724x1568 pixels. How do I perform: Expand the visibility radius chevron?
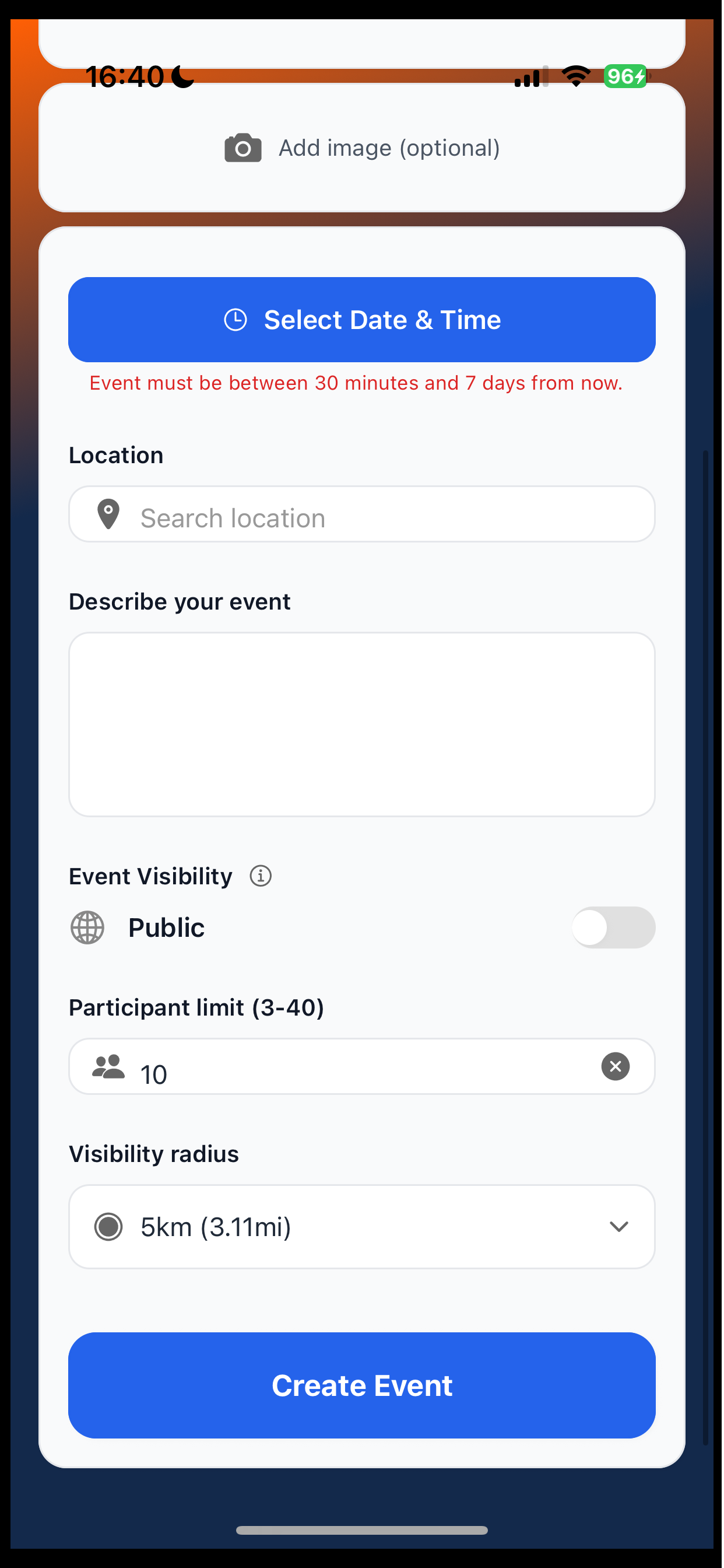[618, 1227]
